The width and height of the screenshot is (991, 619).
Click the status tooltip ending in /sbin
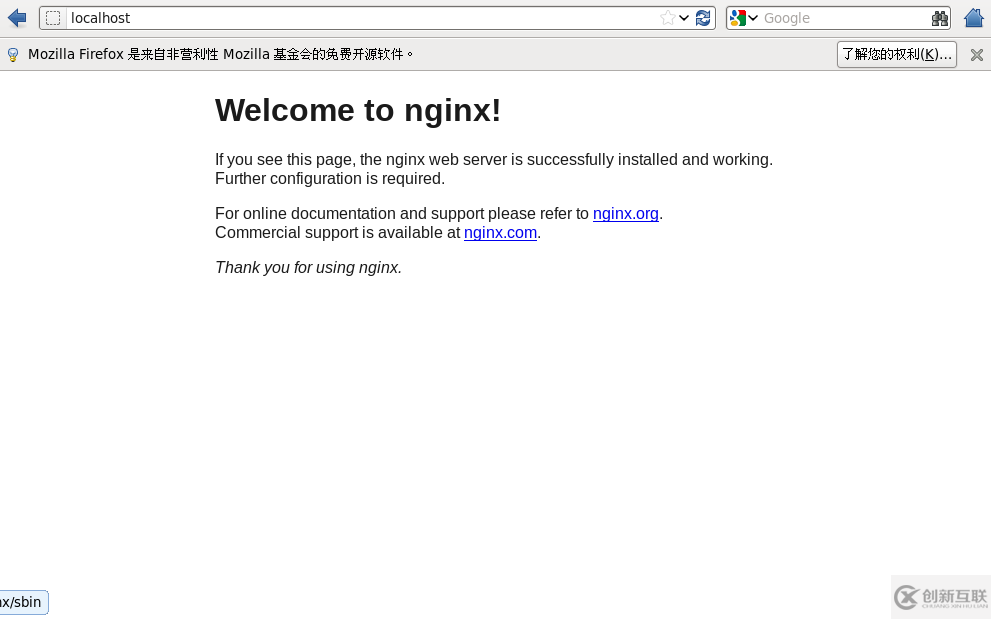23,602
